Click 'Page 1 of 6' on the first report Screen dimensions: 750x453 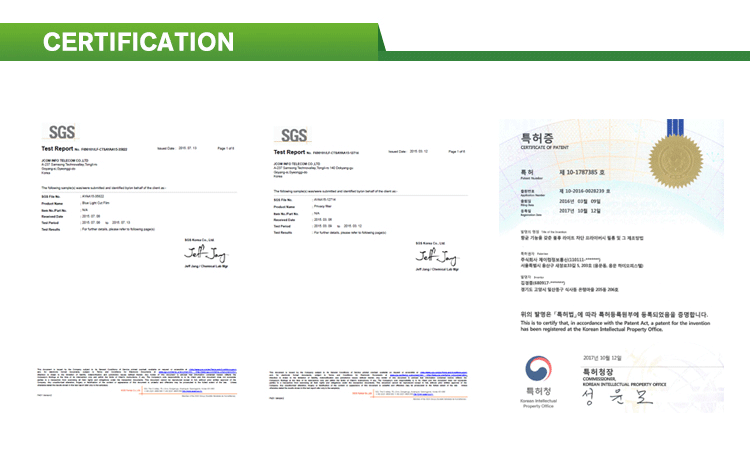point(226,148)
